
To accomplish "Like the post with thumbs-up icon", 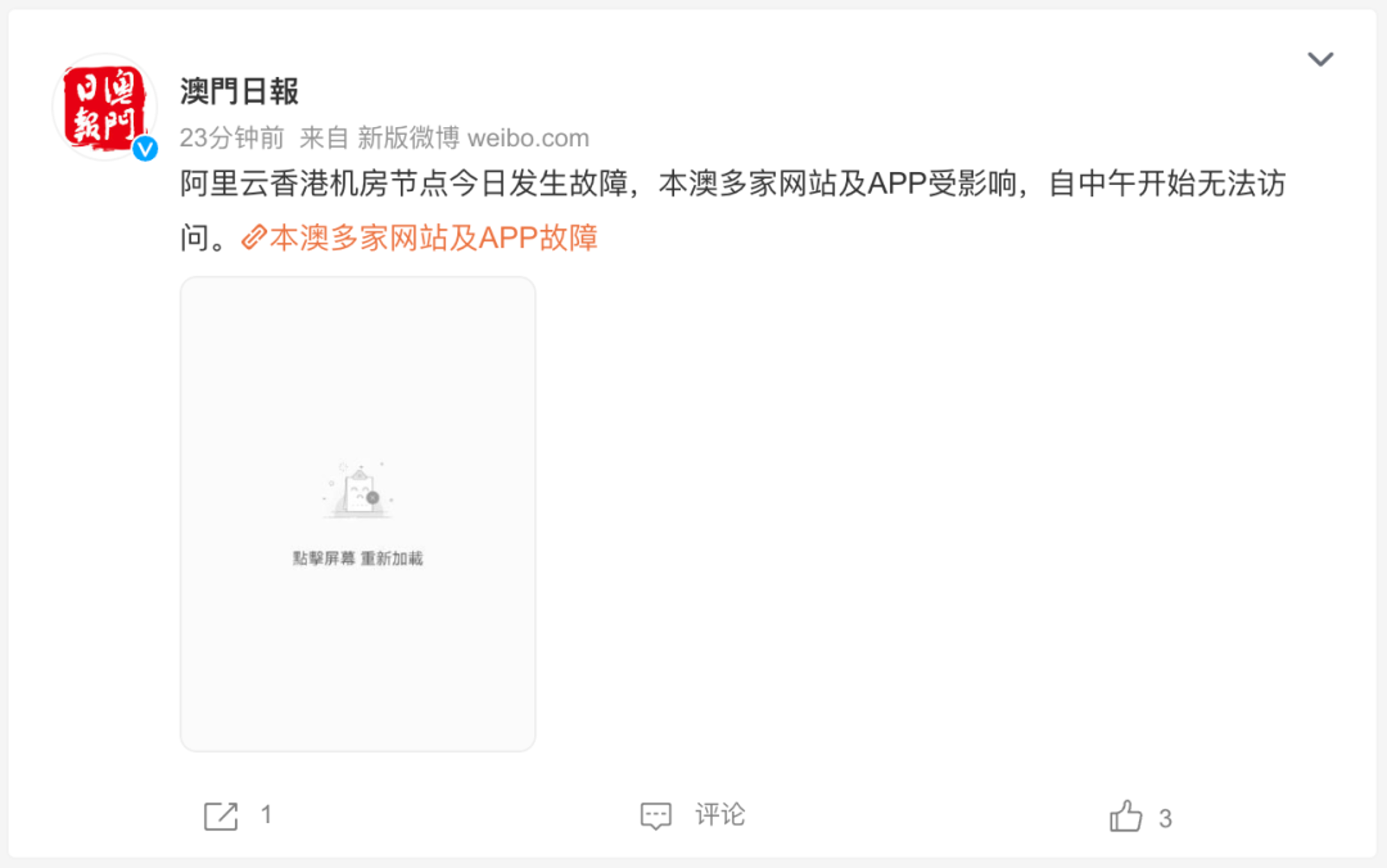I will point(1126,816).
